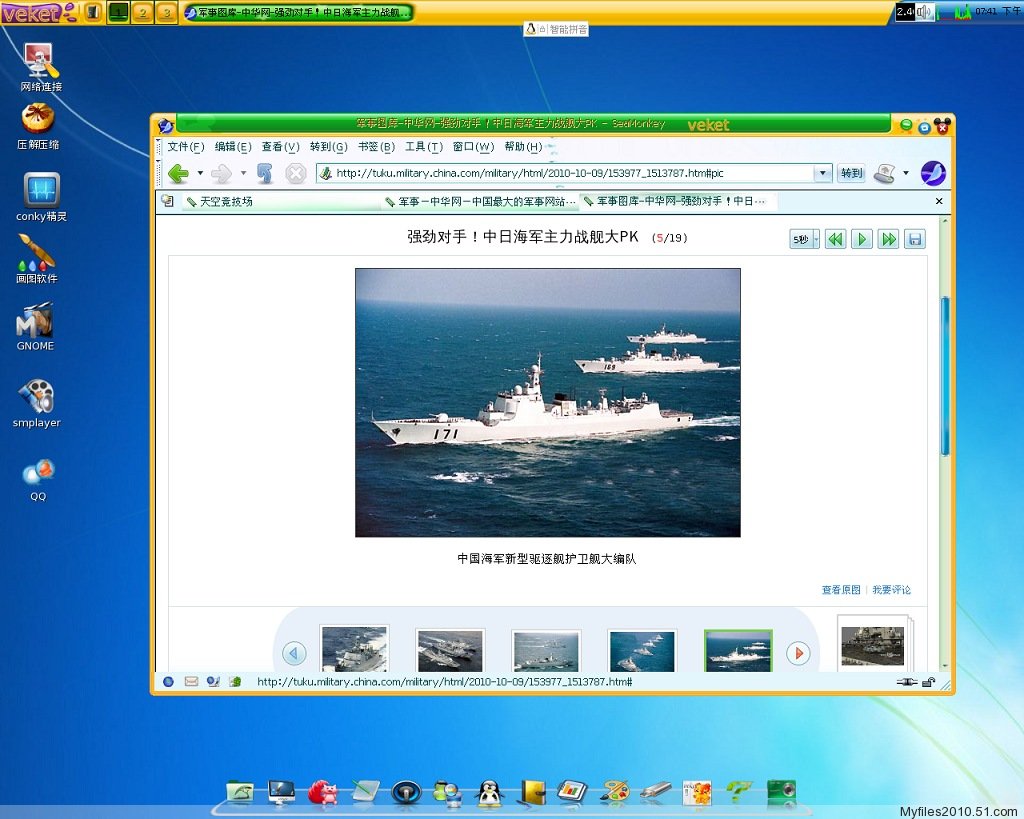Click the 转到 go button next to the URL bar

coord(851,174)
